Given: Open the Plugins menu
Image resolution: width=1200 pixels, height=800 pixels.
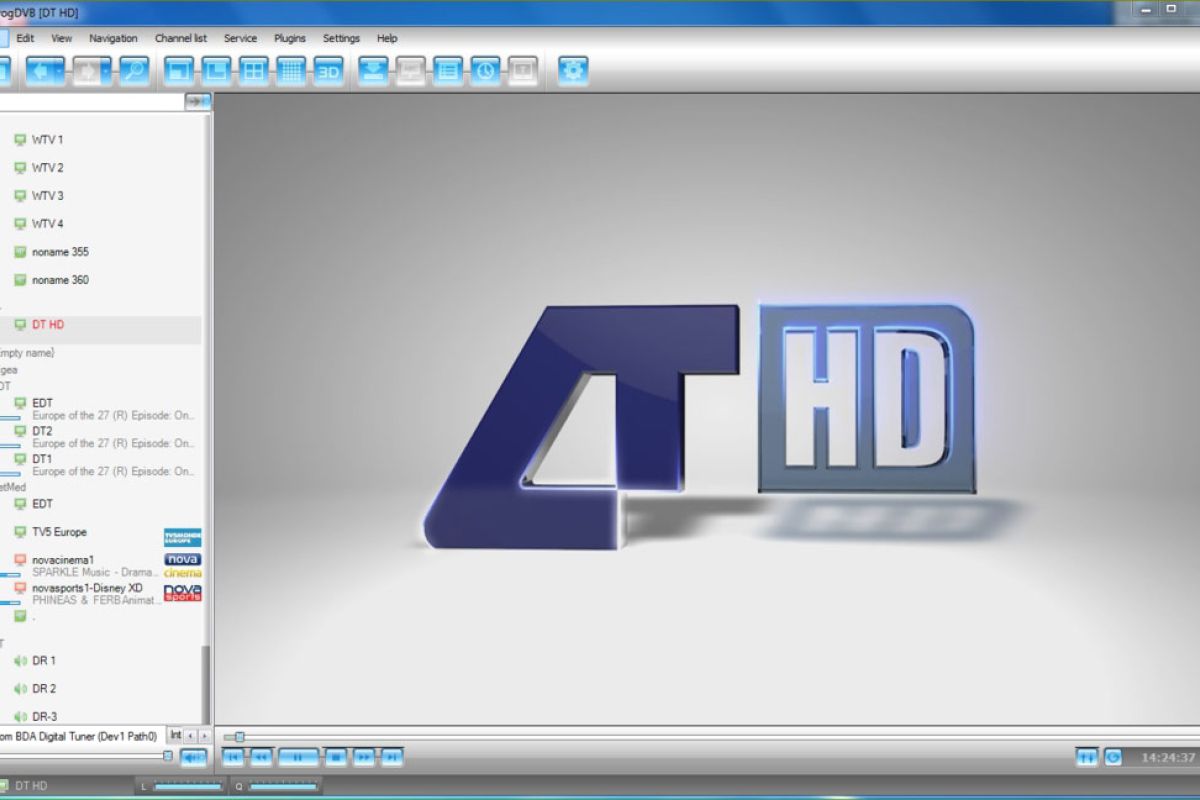Looking at the screenshot, I should click(x=290, y=38).
